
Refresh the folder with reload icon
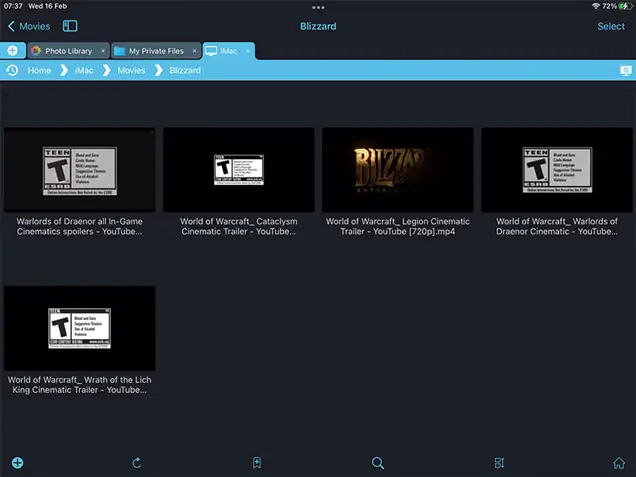pos(137,463)
